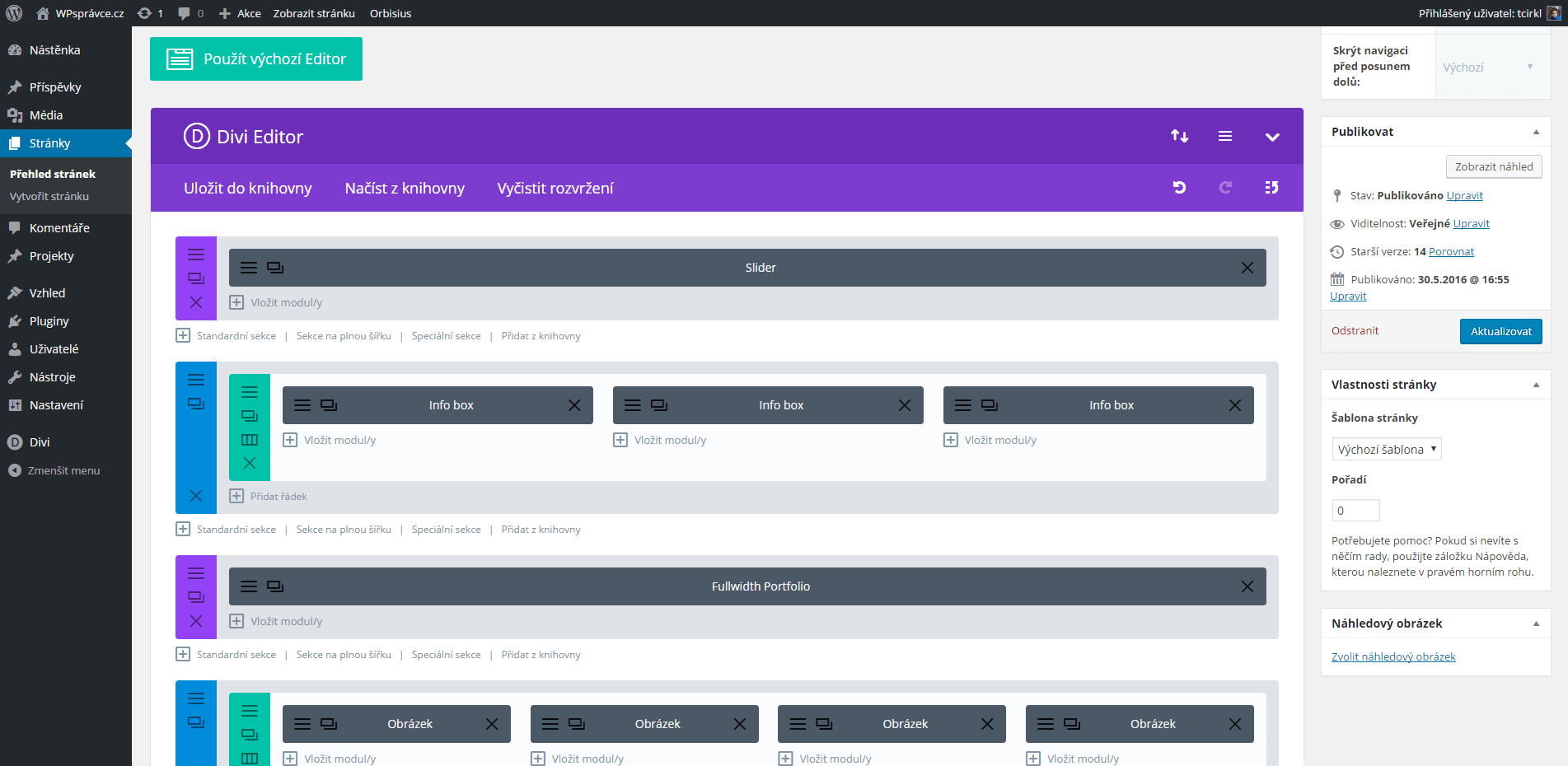Insert module under the first Info box

click(x=330, y=440)
